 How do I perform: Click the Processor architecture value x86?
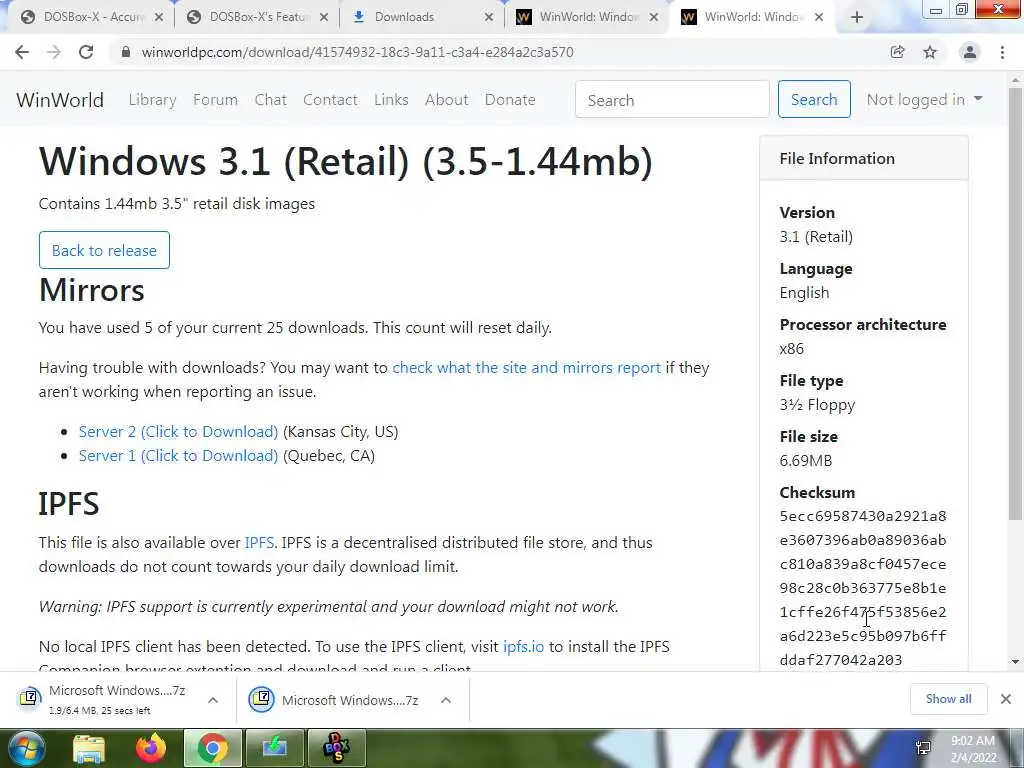[x=792, y=349]
